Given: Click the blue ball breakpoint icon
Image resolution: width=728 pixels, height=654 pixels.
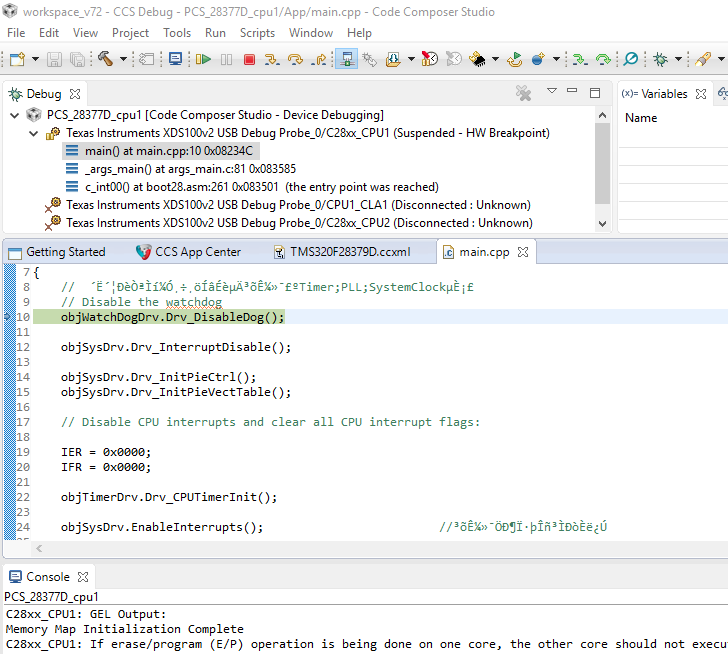Looking at the screenshot, I should pos(538,59).
